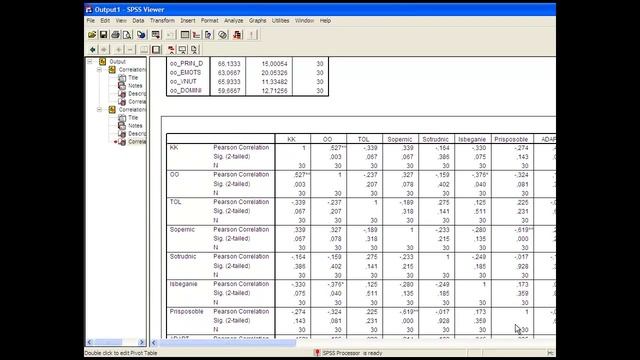Select Descriptives under the first Correlations group
The image size is (640, 360).
[137, 94]
